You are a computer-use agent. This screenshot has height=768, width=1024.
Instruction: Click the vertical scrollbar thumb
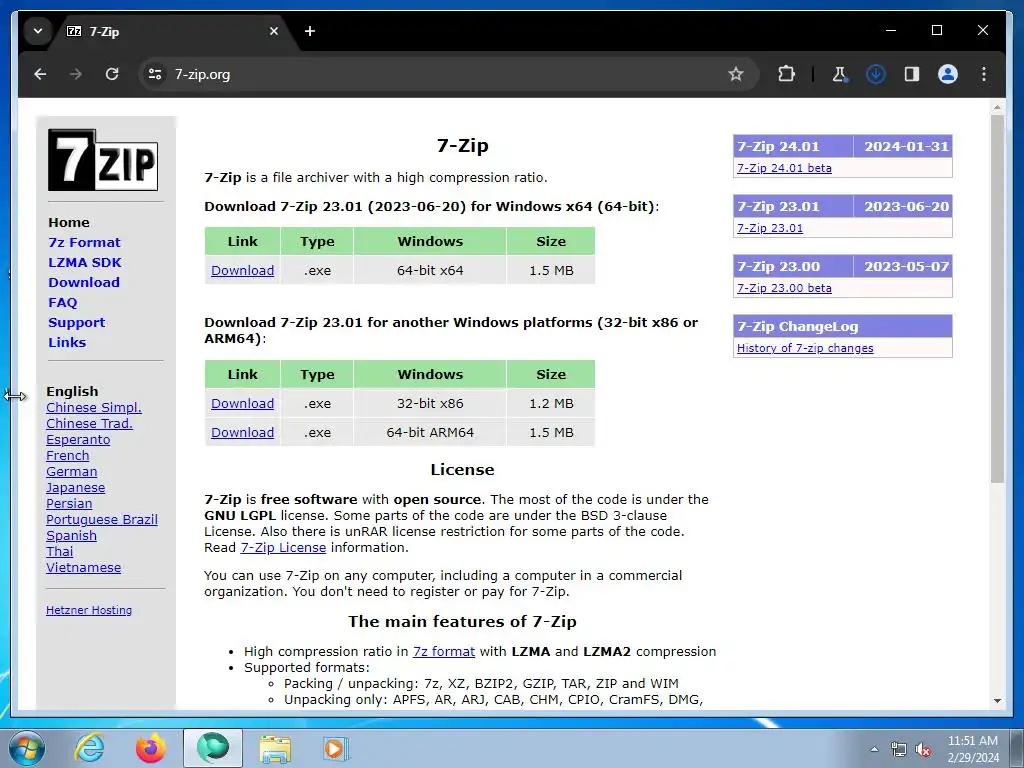click(x=997, y=299)
